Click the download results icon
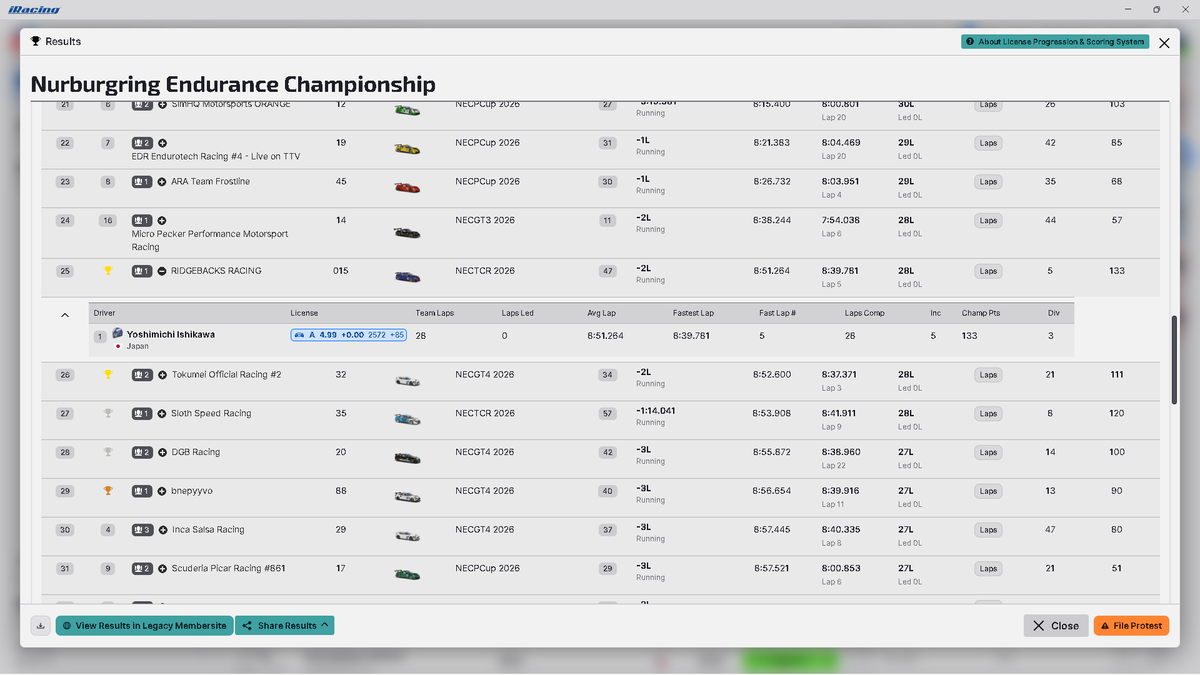Image resolution: width=1200 pixels, height=675 pixels. pyautogui.click(x=41, y=625)
